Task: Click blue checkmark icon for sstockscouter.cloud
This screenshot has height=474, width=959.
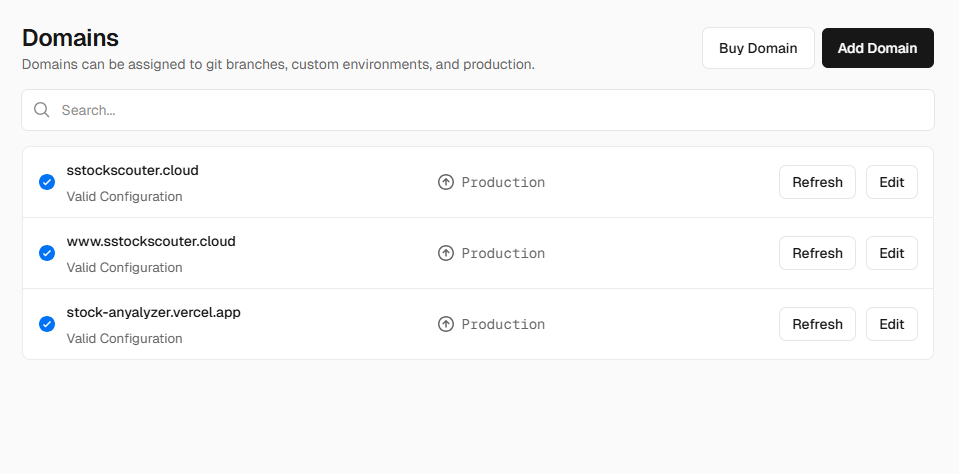Action: point(47,182)
